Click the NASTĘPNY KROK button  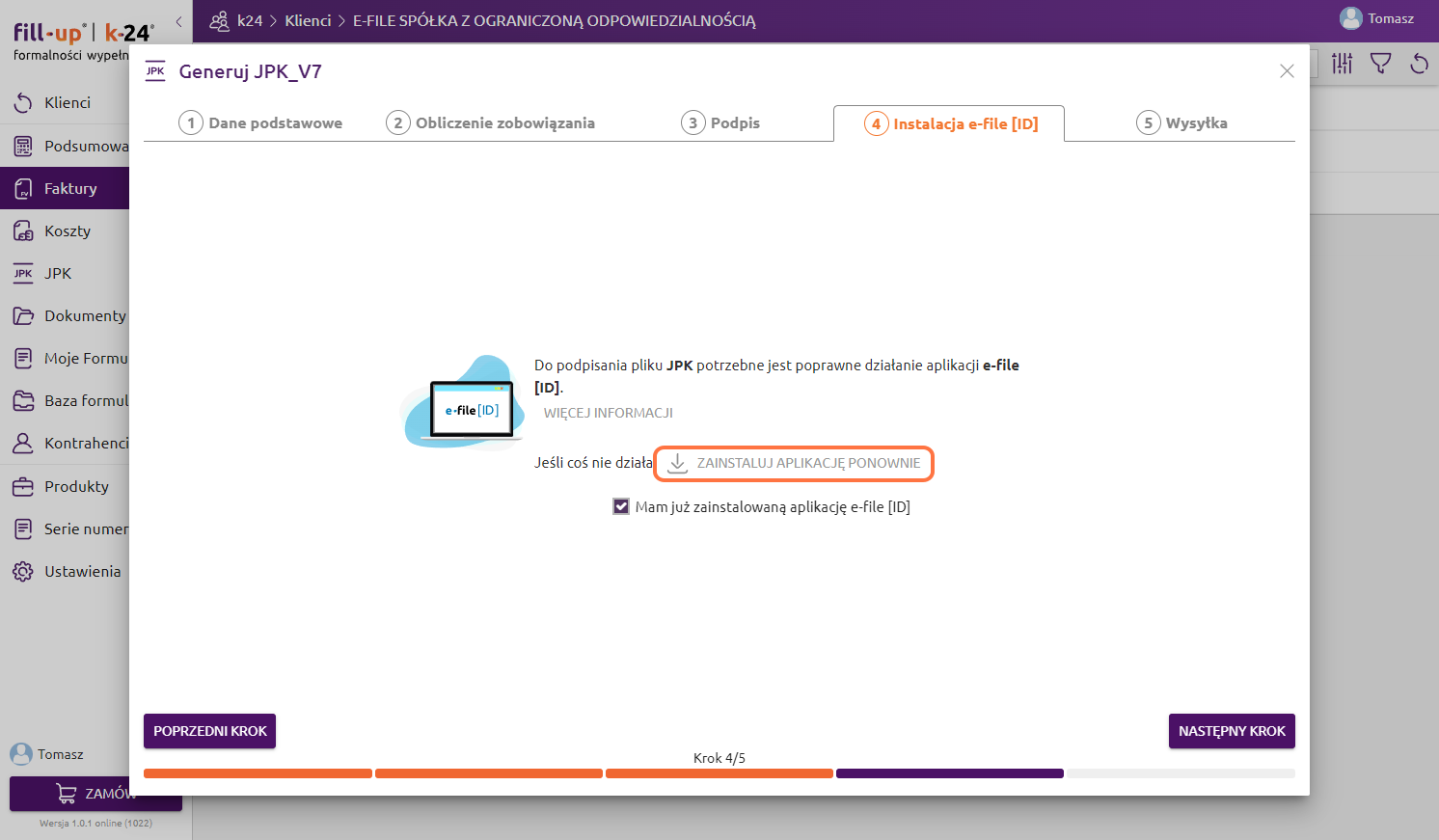pos(1231,731)
